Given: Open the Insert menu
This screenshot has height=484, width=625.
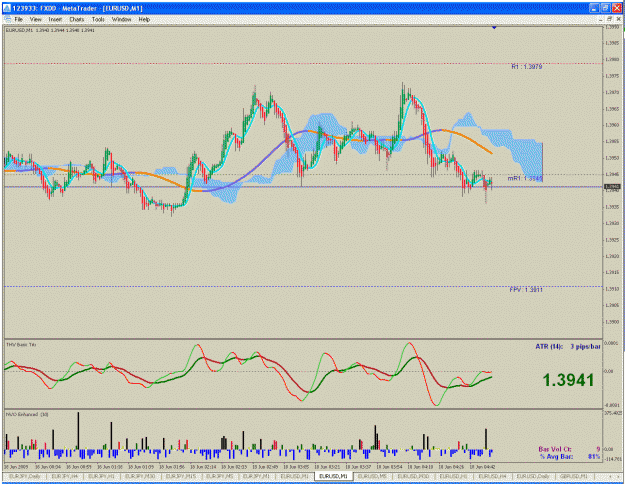Looking at the screenshot, I should pos(55,19).
